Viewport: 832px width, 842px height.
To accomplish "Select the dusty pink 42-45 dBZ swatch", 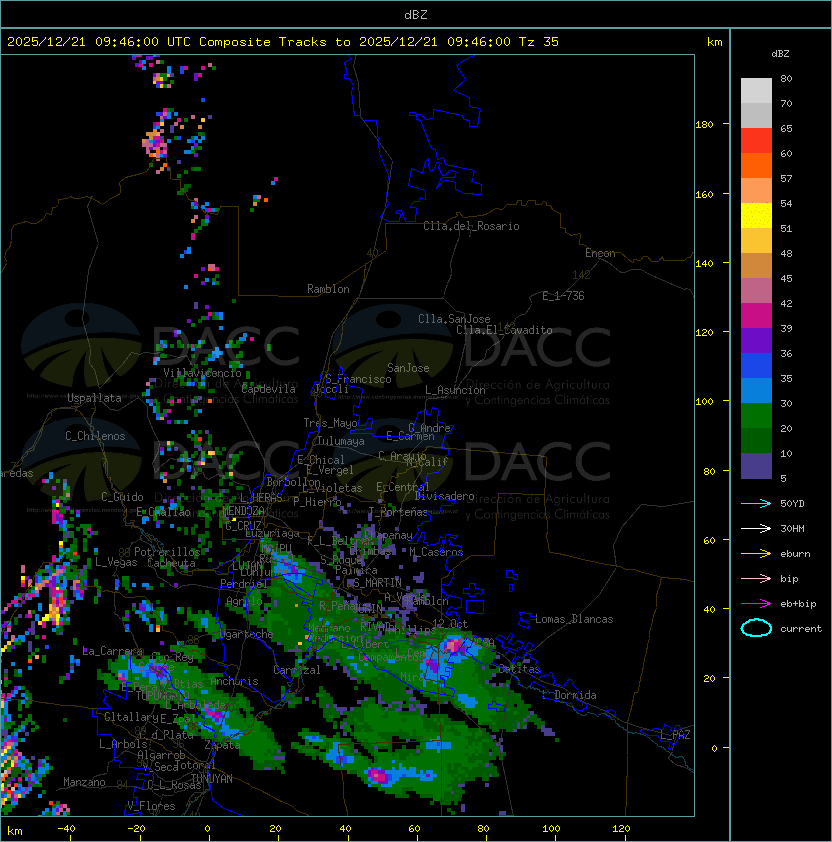I will (x=756, y=291).
